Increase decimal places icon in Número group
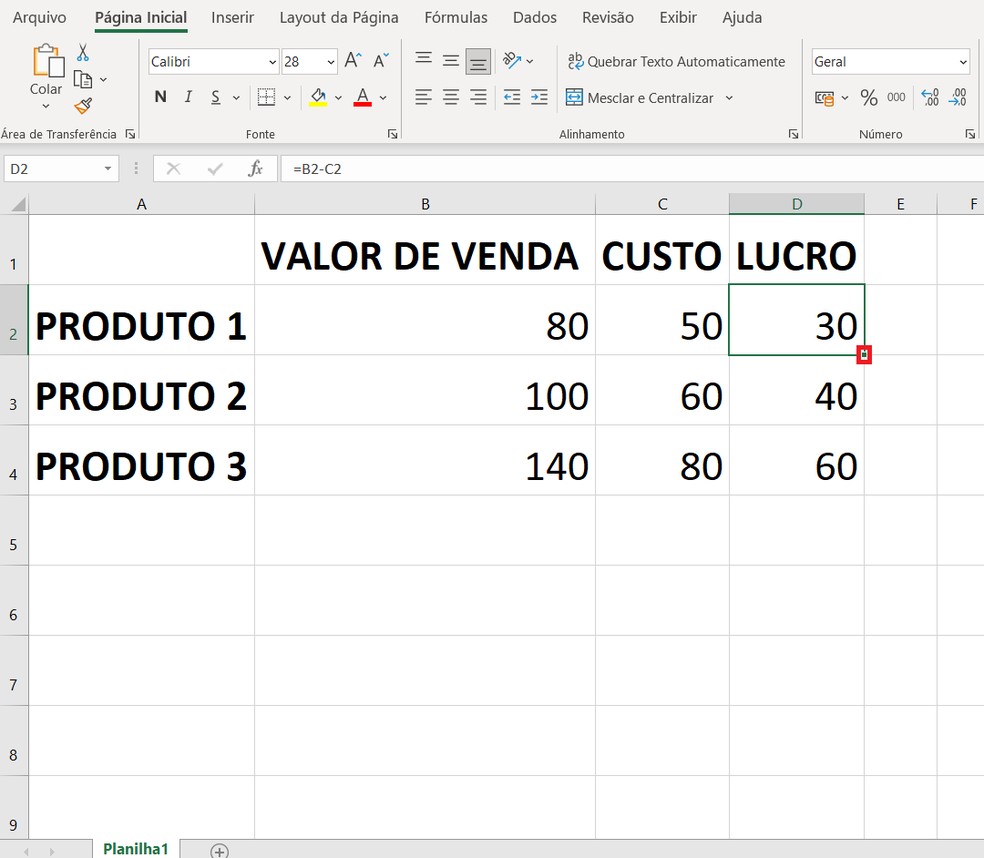Image resolution: width=984 pixels, height=858 pixels. 930,95
